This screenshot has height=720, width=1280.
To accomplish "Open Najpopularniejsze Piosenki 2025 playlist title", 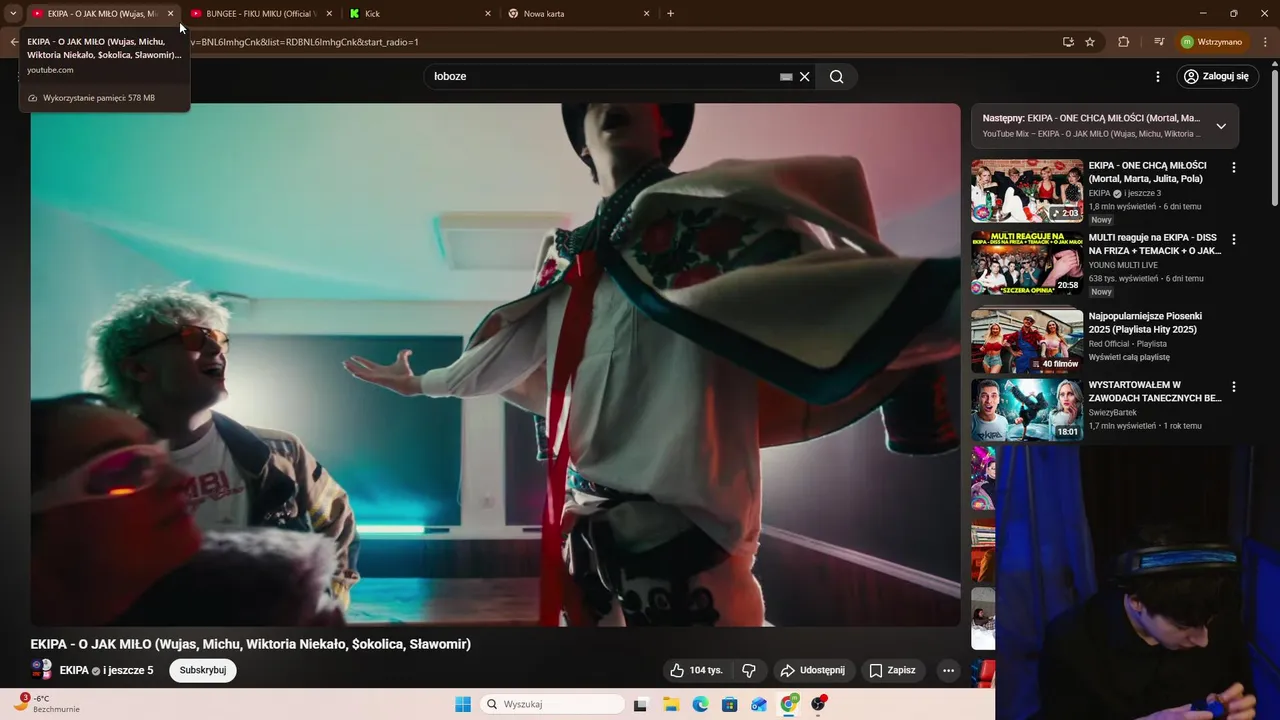I will (x=1146, y=323).
